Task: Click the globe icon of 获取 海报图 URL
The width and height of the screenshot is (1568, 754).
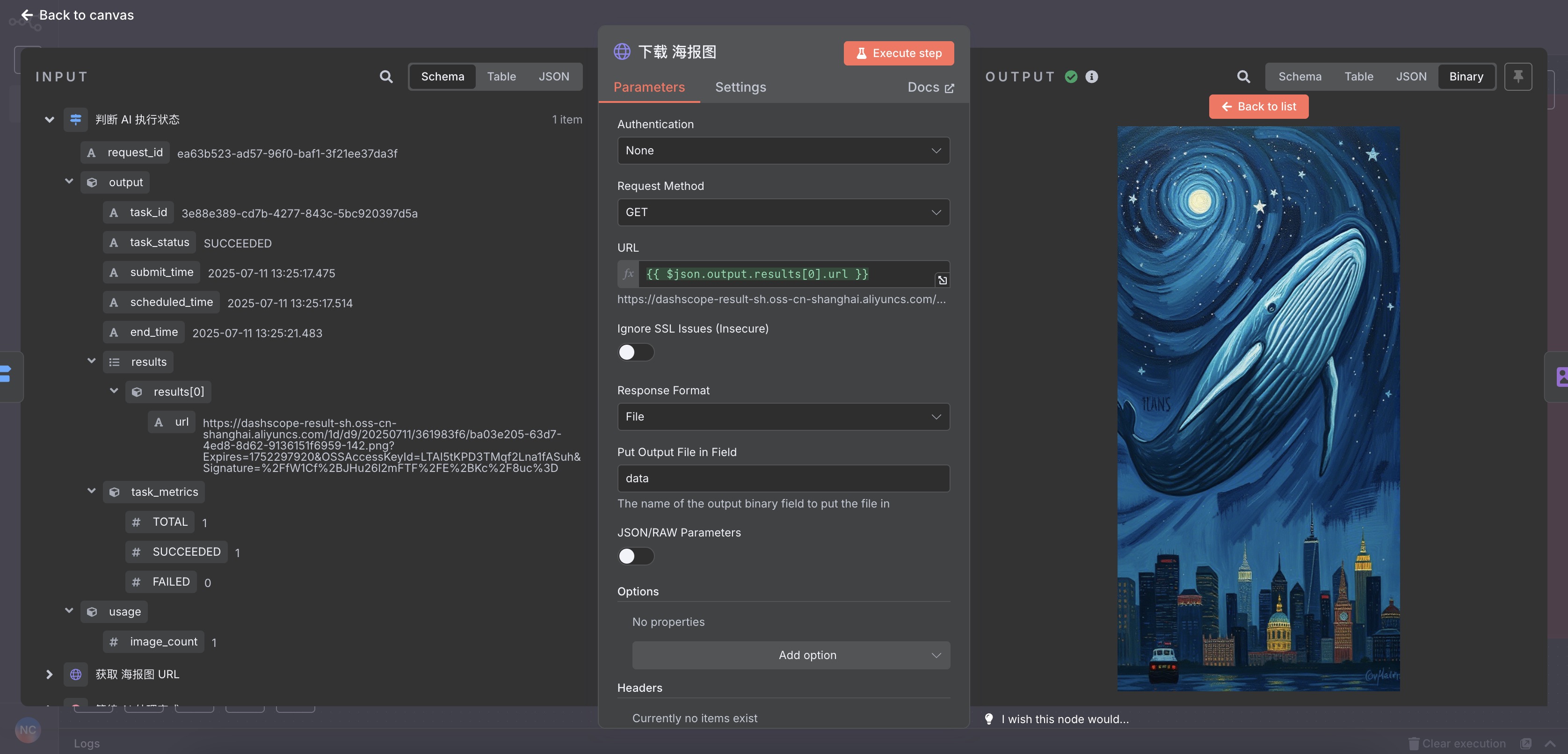Action: (75, 674)
